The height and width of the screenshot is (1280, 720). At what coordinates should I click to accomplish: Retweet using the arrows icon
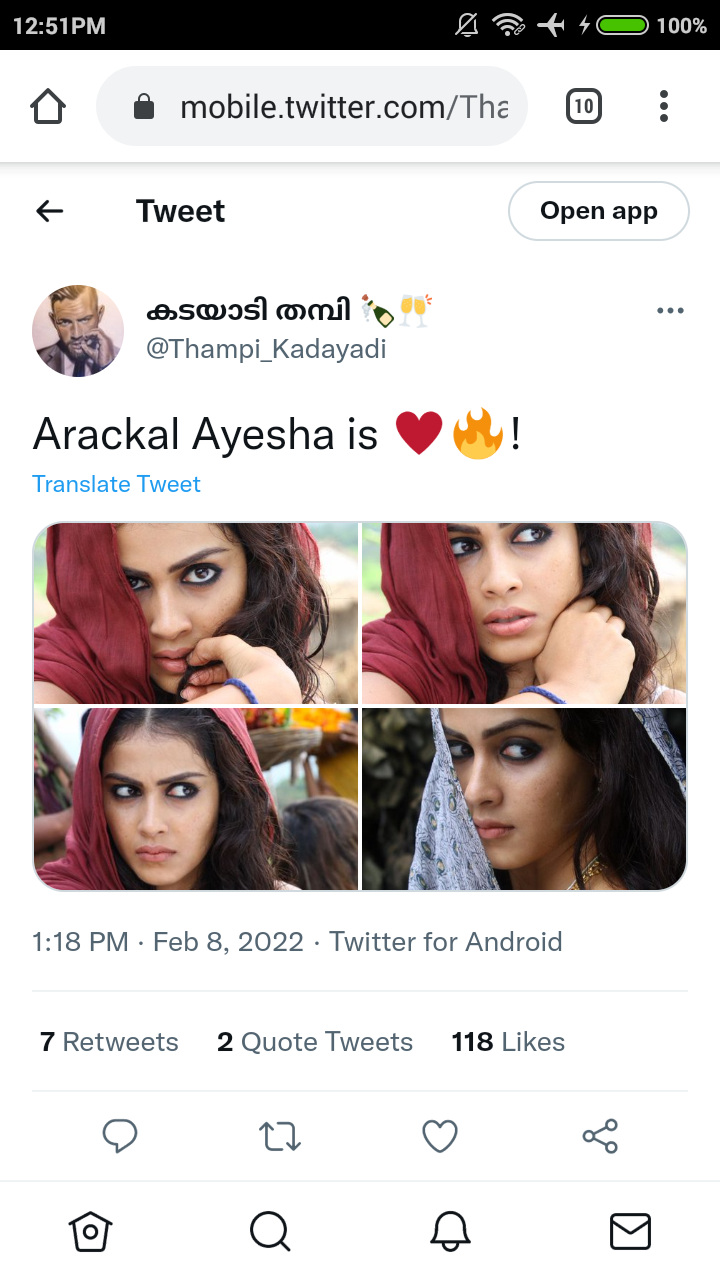click(280, 1136)
